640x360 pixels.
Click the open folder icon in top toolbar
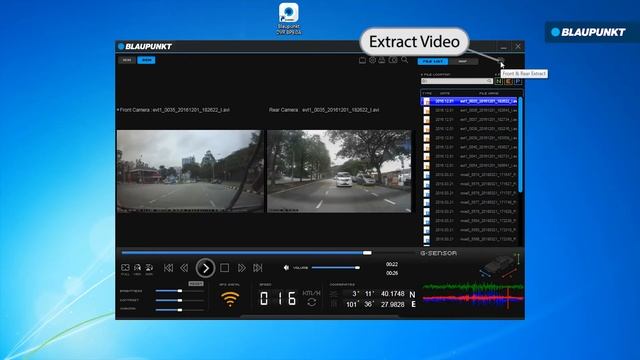pyautogui.click(x=362, y=60)
